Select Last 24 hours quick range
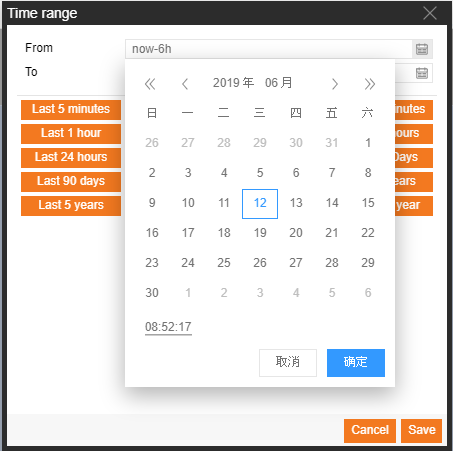 tap(71, 157)
